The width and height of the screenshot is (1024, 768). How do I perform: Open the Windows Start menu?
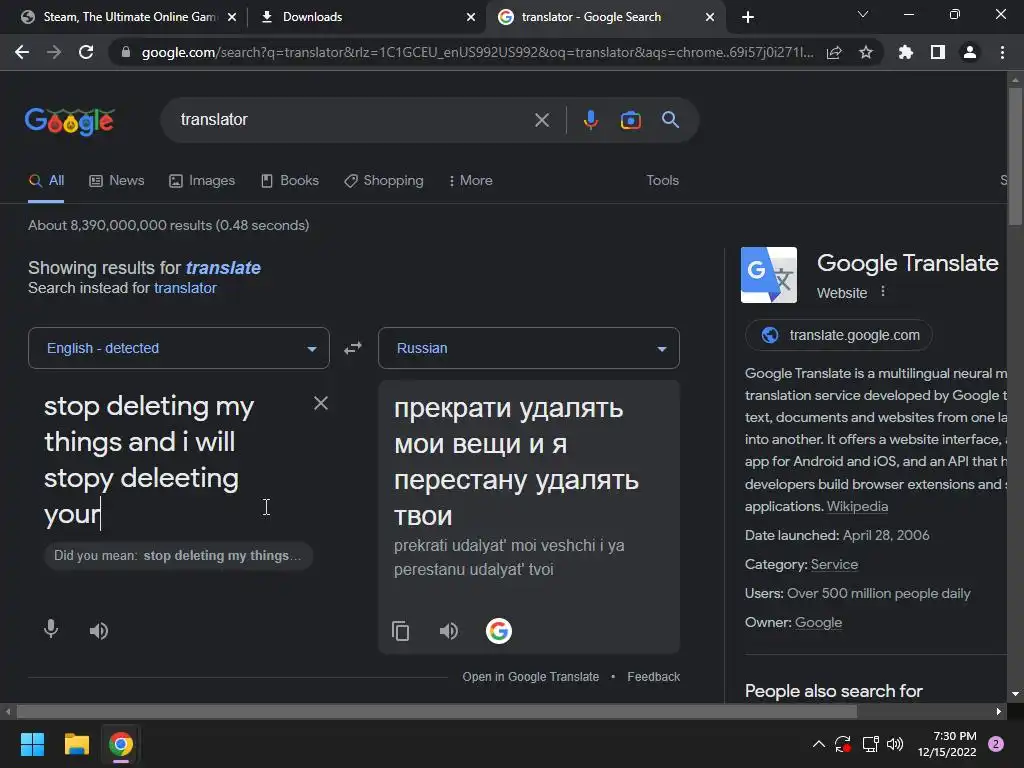click(x=32, y=744)
